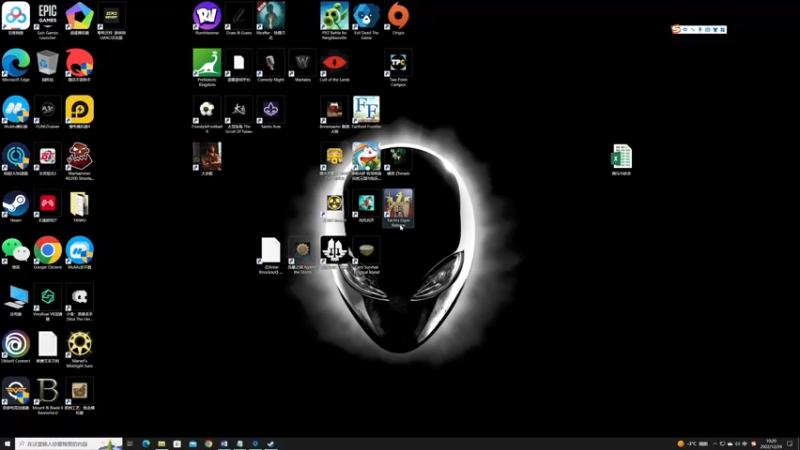
Task: Select the Evil Dead The Game icon
Action: pos(366,20)
